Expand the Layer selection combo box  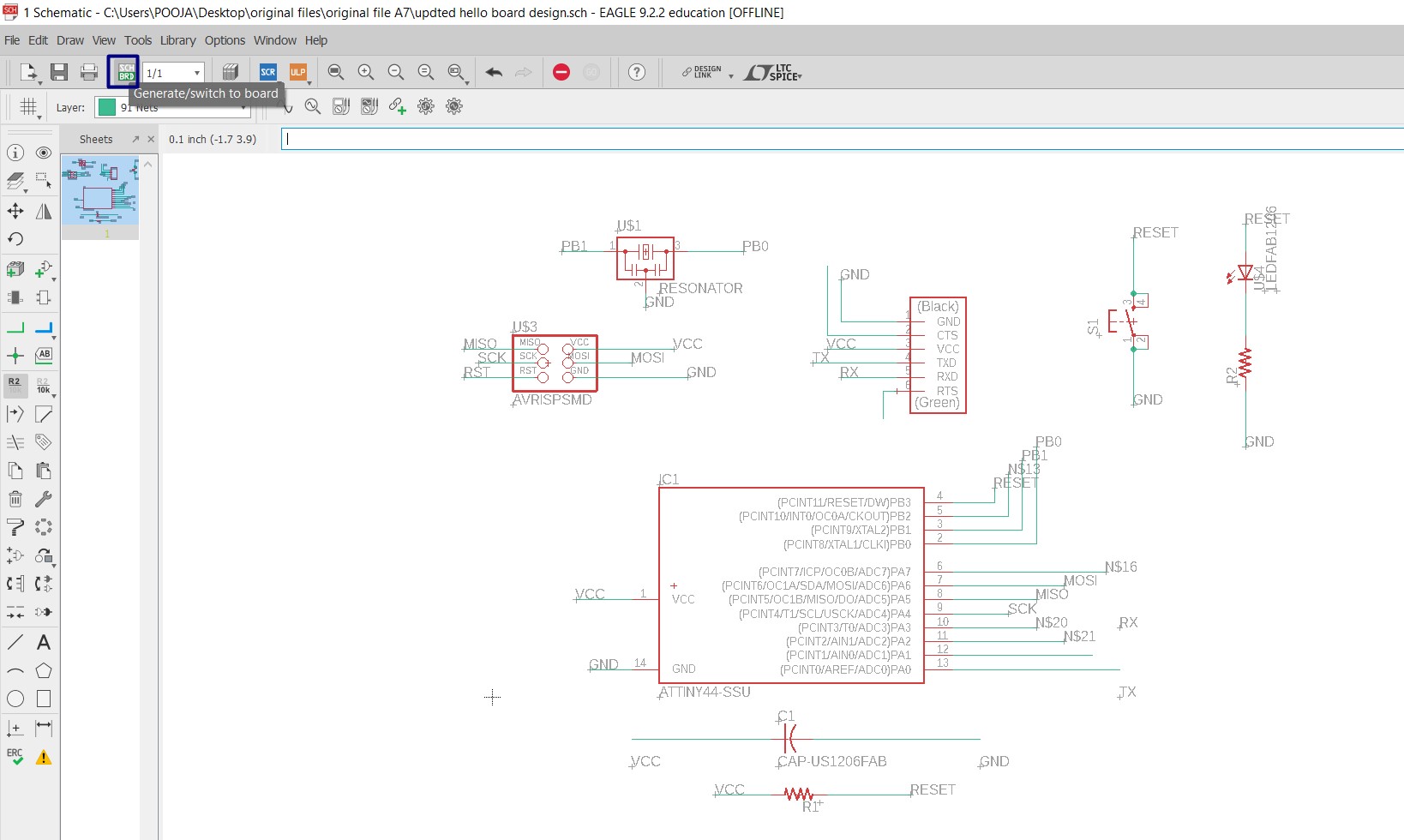coord(172,107)
